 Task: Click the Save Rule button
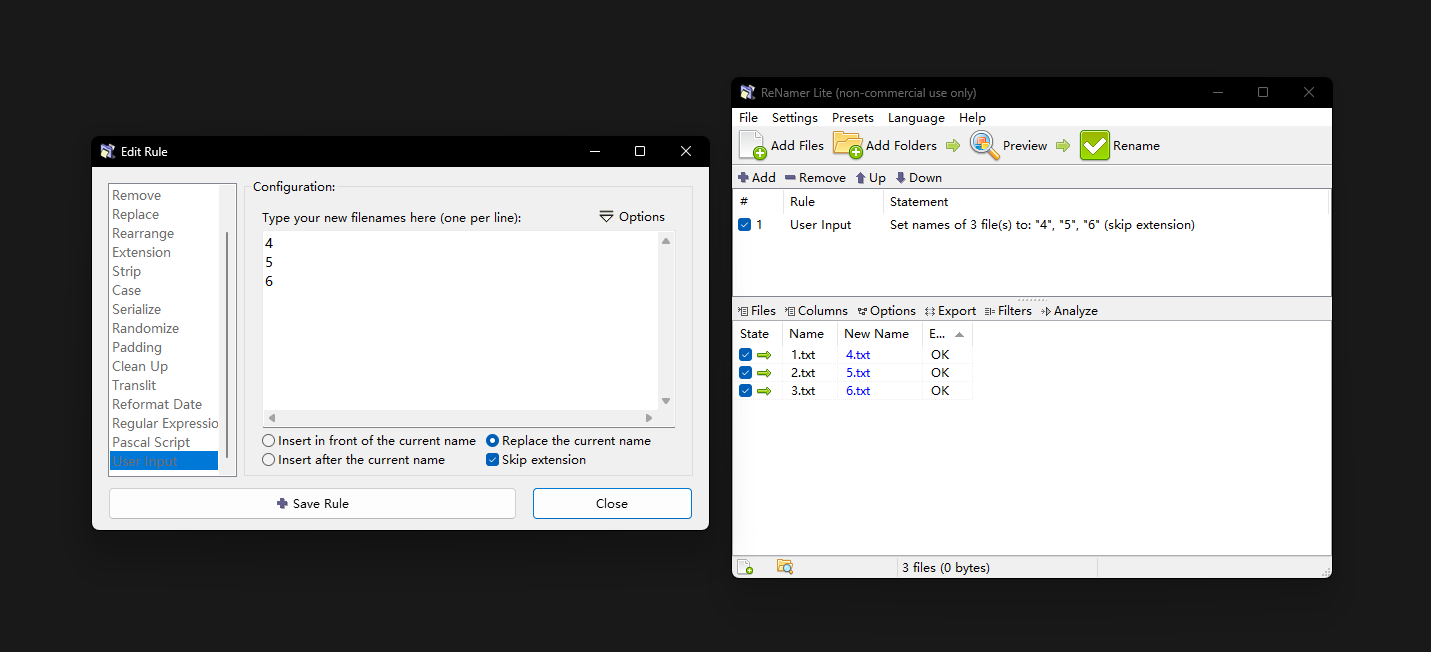click(x=312, y=503)
